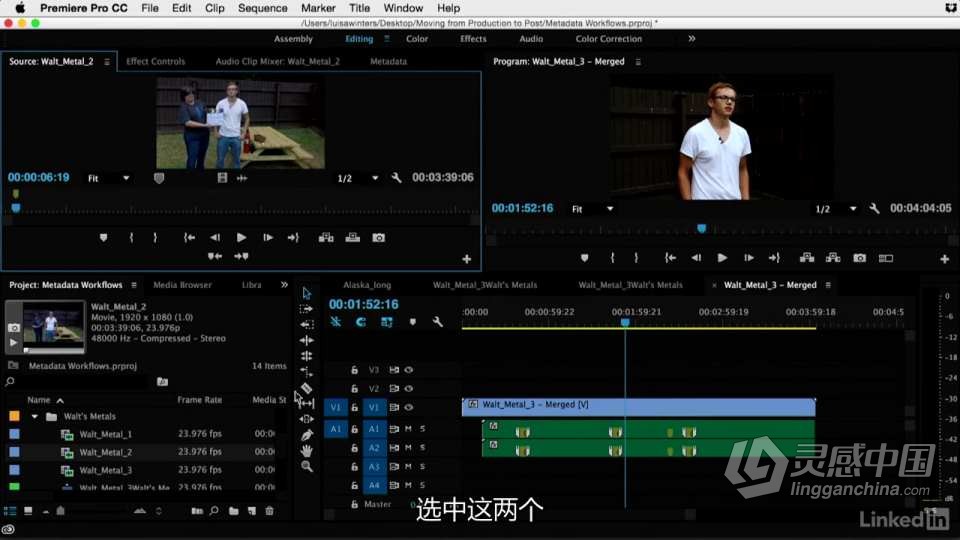Delete selected item with trash icon

269,511
